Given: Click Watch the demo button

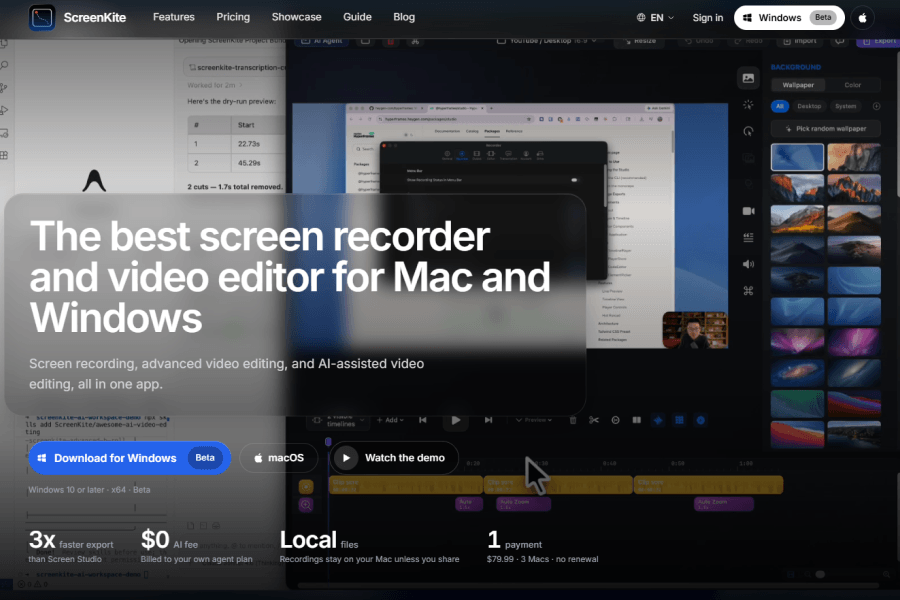Looking at the screenshot, I should tap(394, 458).
